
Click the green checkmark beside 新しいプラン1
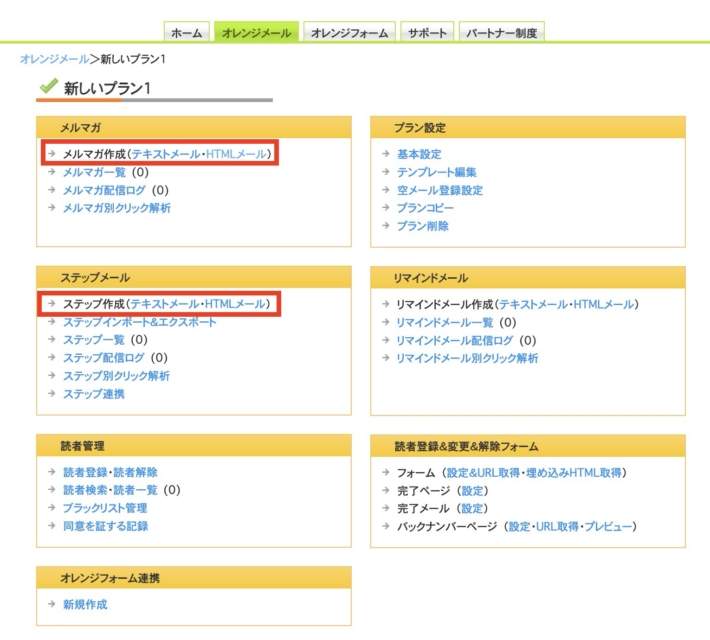coord(48,86)
